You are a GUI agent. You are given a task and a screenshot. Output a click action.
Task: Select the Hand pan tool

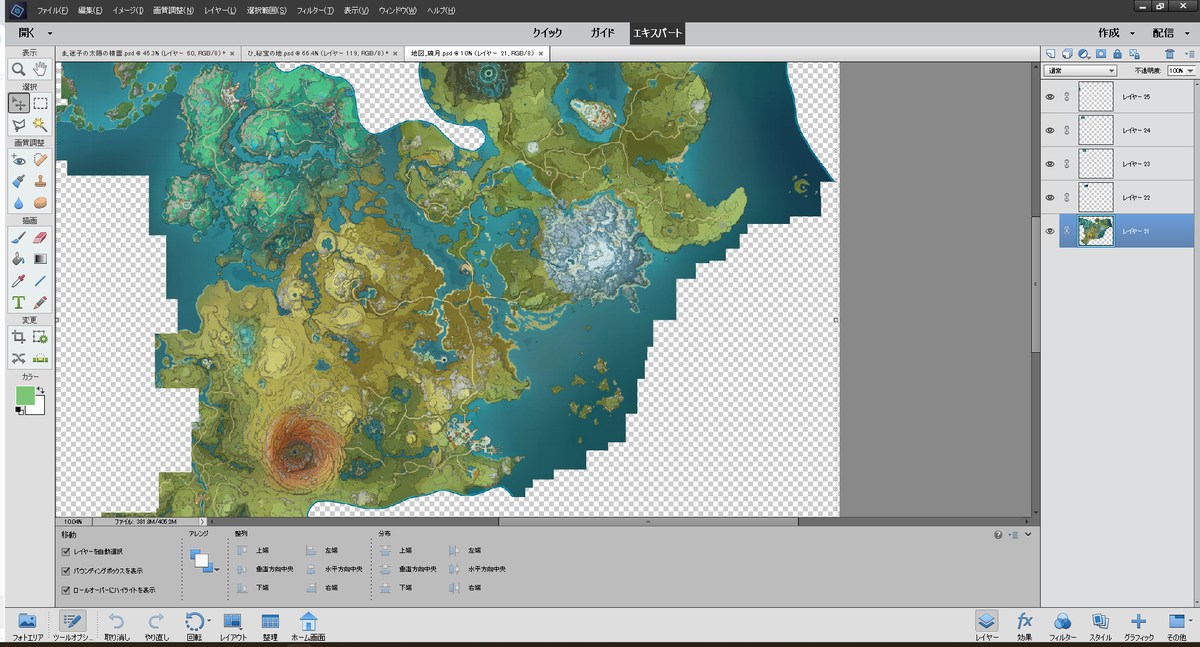(41, 69)
